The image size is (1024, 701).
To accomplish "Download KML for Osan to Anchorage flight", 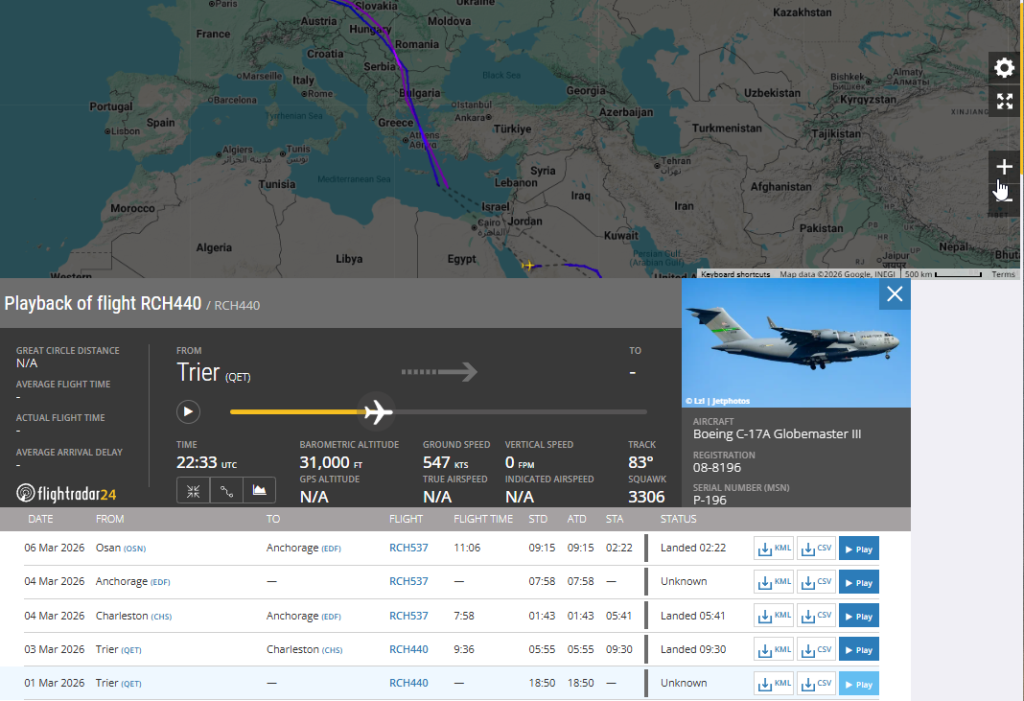I will [x=773, y=549].
